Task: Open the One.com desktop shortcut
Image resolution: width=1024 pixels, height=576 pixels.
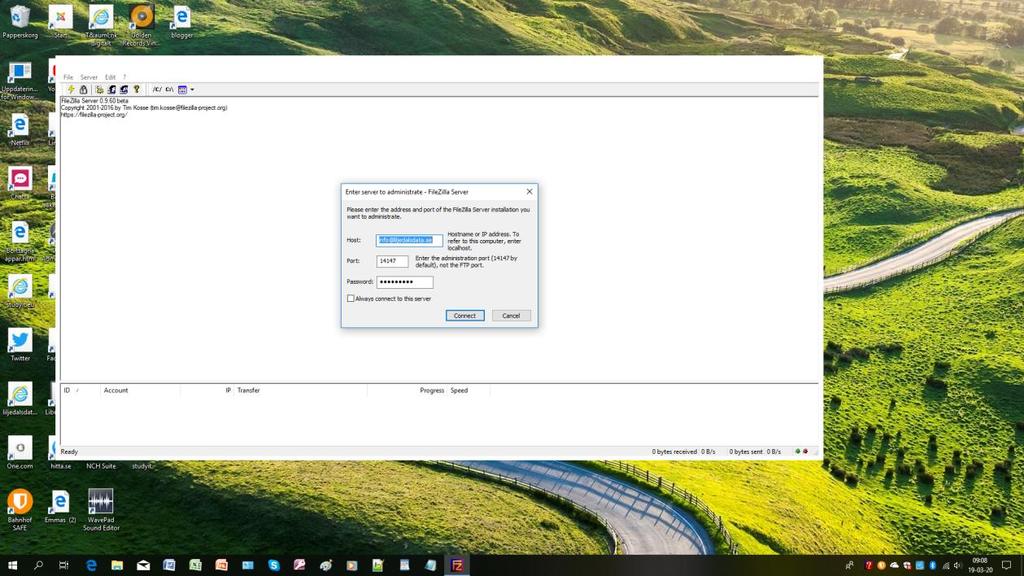Action: [x=20, y=452]
